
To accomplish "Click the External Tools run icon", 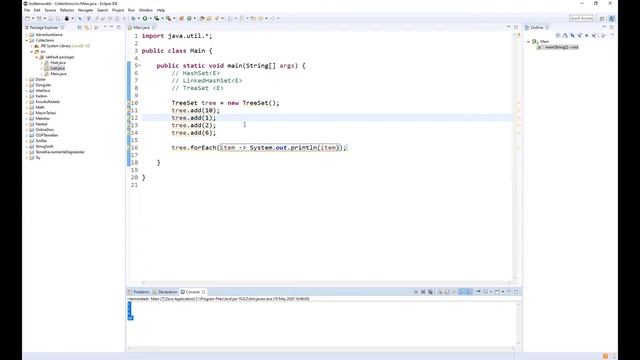I will [168, 18].
